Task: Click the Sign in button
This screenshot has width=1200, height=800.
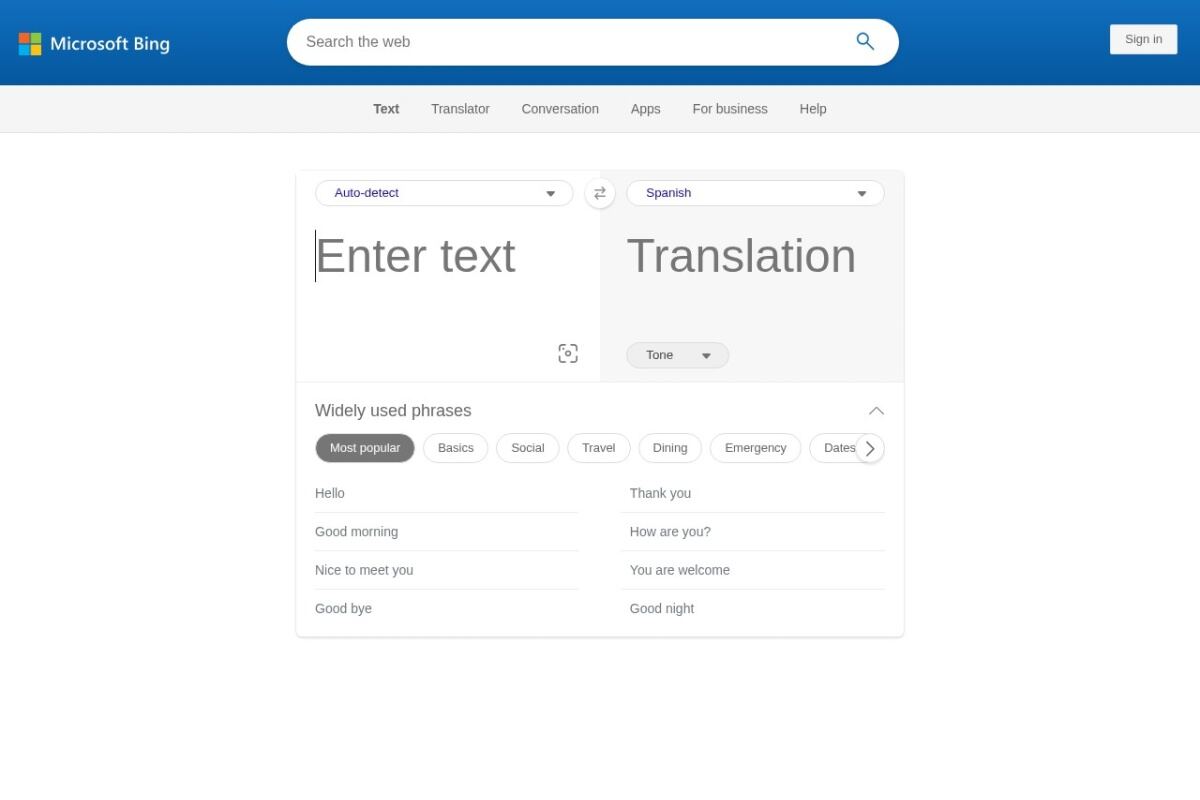Action: pyautogui.click(x=1143, y=39)
